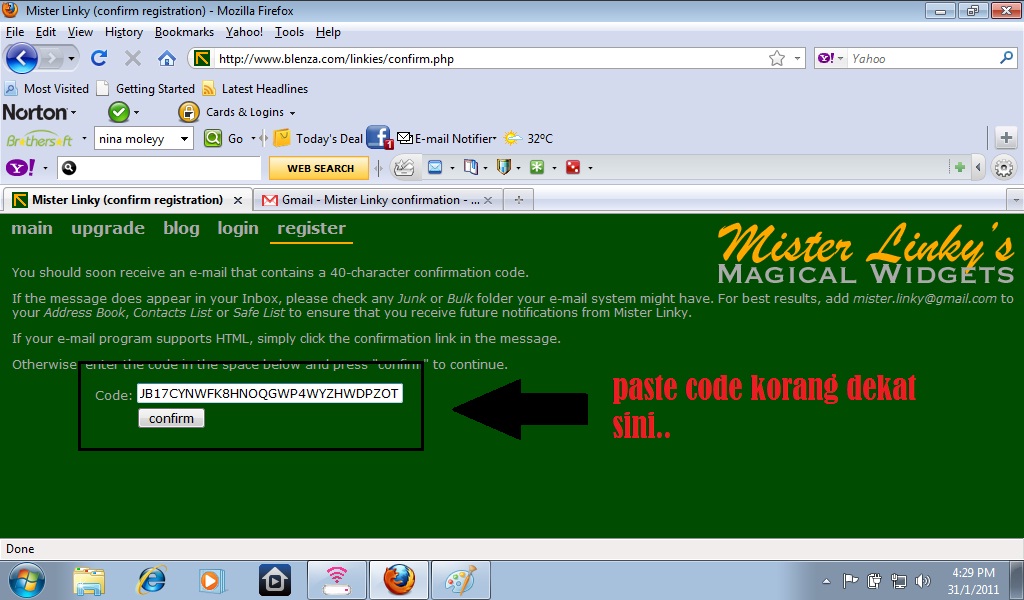The image size is (1024, 600).
Task: Click the volume speaker tray icon
Action: click(923, 580)
